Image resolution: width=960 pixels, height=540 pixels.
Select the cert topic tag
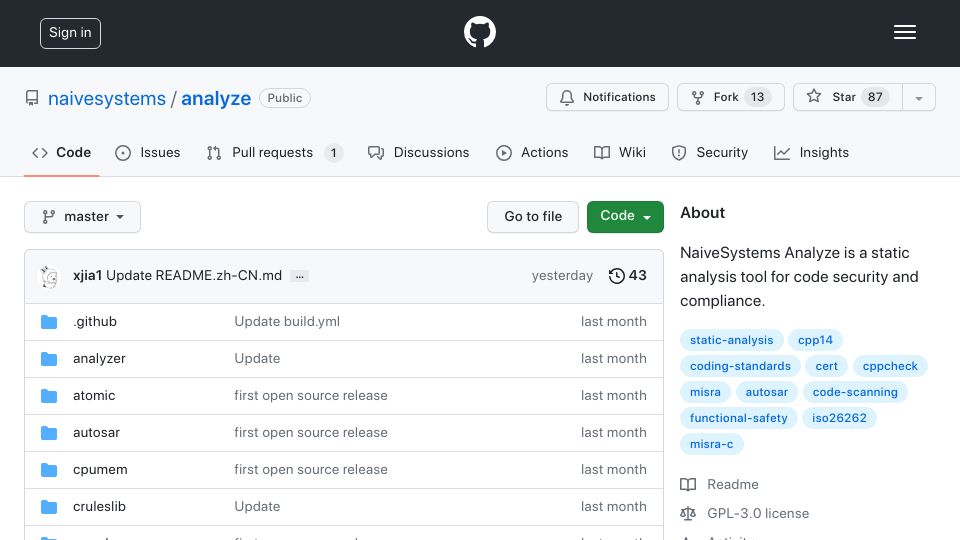pos(827,366)
